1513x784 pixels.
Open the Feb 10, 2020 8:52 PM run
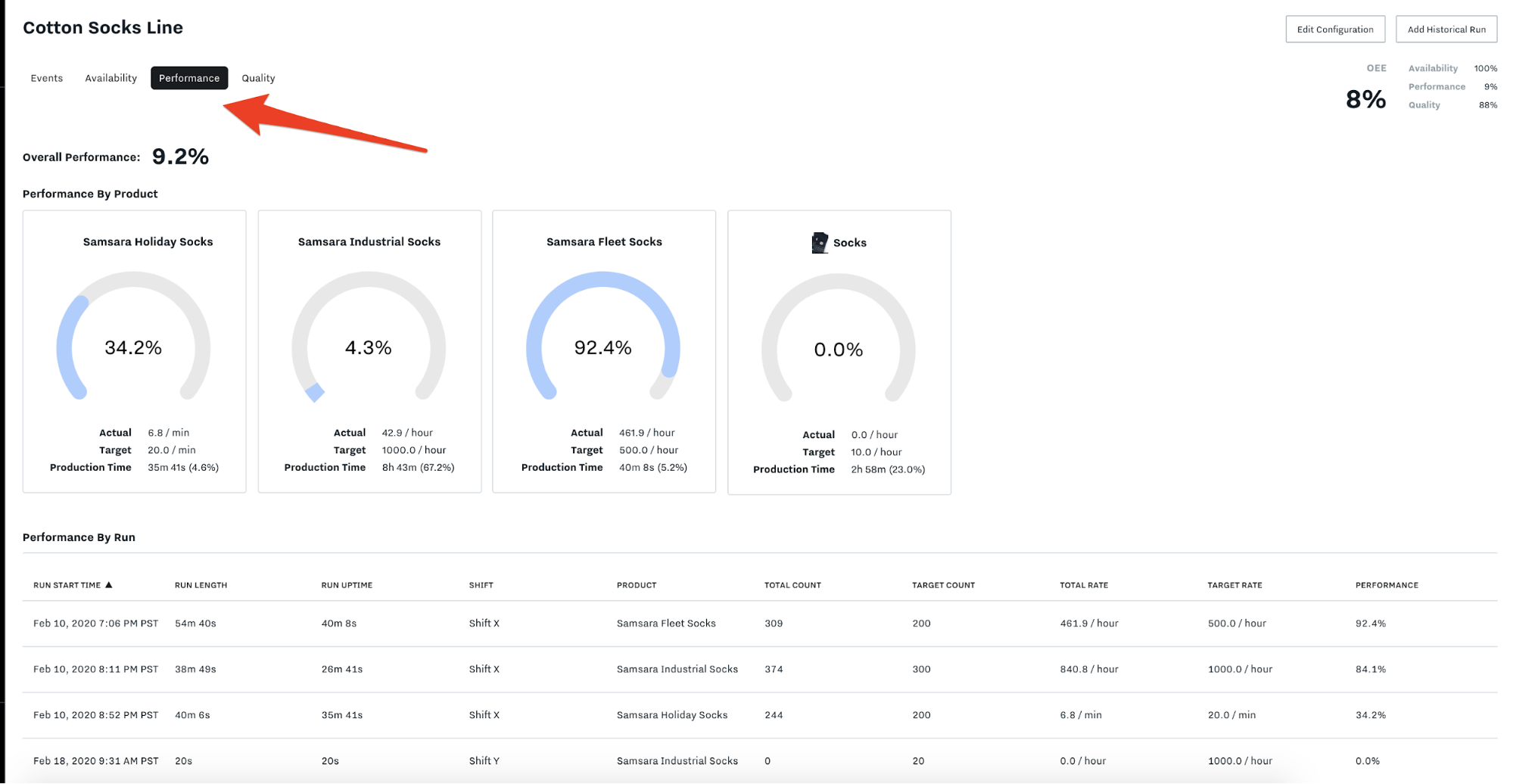point(760,715)
